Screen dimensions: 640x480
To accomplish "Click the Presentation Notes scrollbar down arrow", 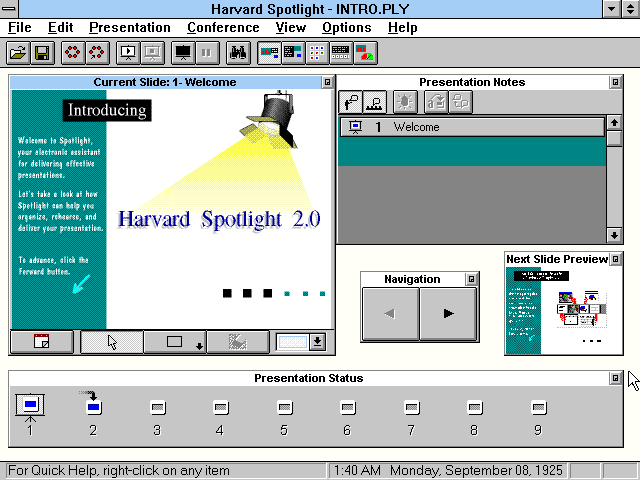I will tap(614, 235).
